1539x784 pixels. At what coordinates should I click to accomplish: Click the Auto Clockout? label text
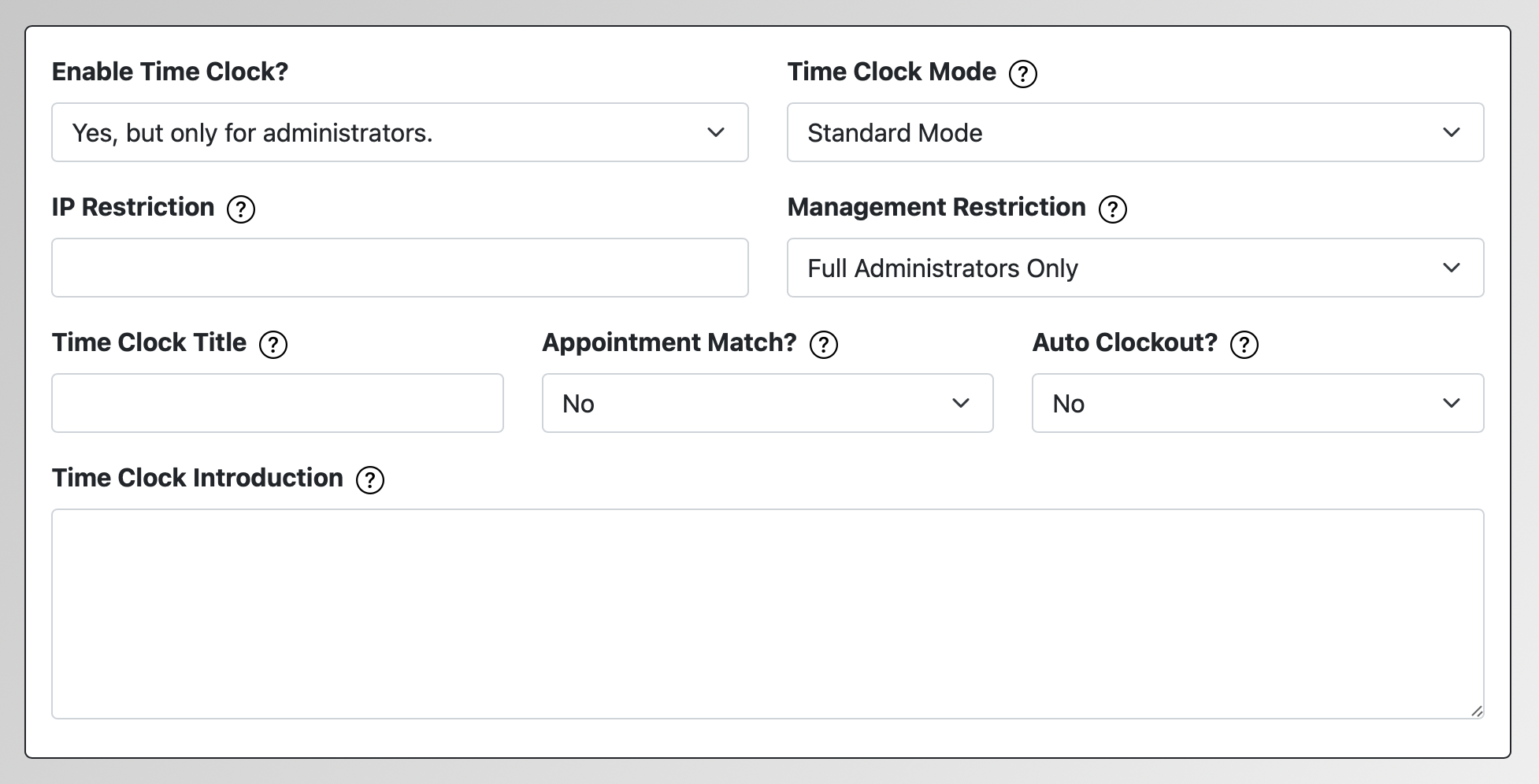point(1125,342)
